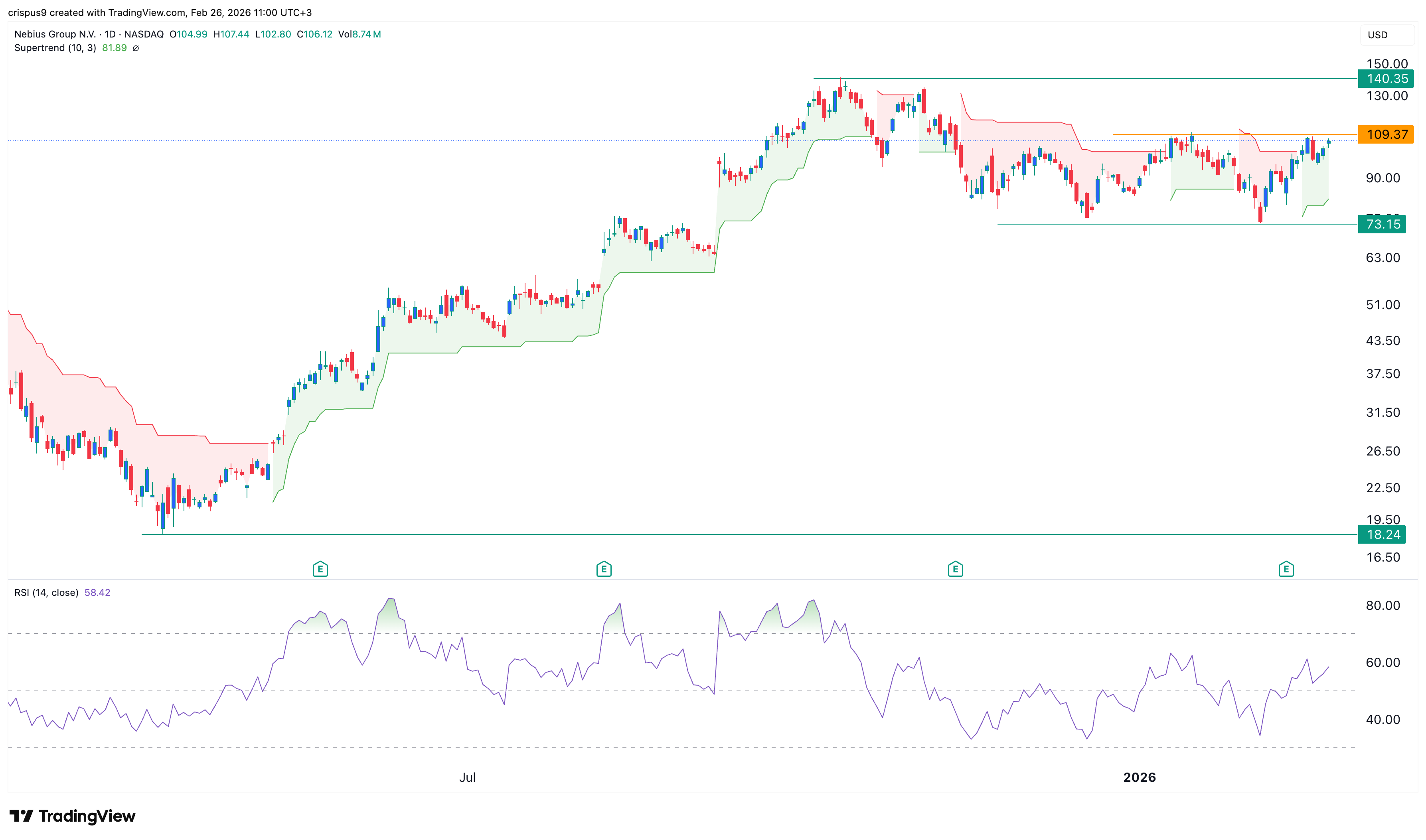Viewport: 1426px width, 840px height.
Task: Click the 140.35 green price label
Action: coord(1386,79)
